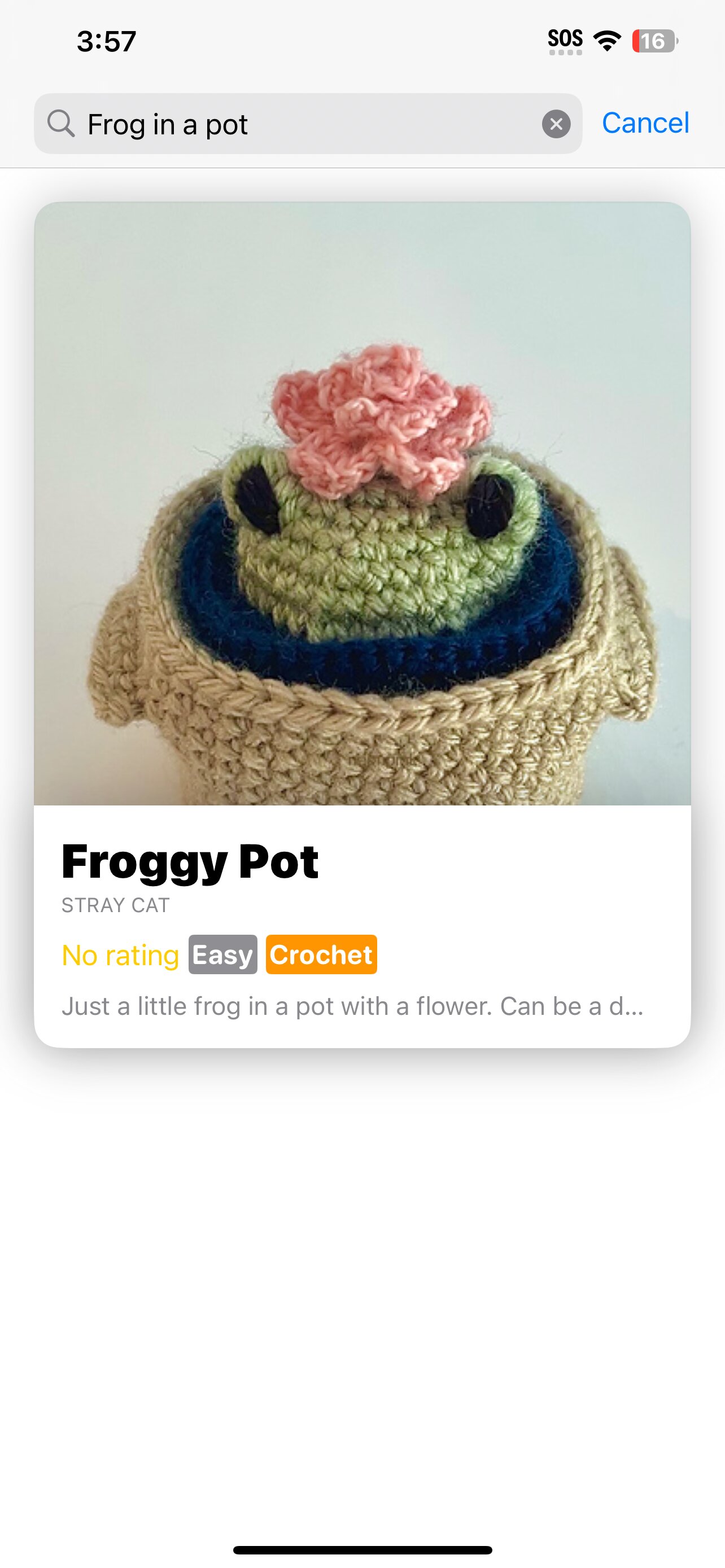
Task: Tap the orange Crochet category tag
Action: pyautogui.click(x=321, y=954)
